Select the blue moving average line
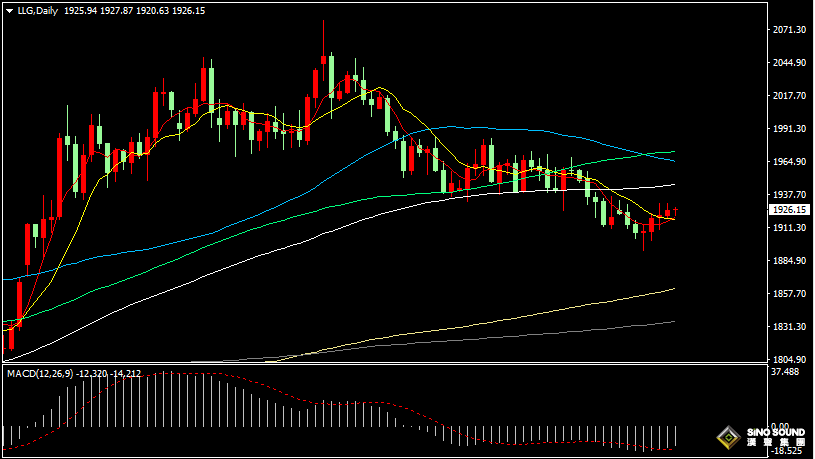 [x=450, y=127]
